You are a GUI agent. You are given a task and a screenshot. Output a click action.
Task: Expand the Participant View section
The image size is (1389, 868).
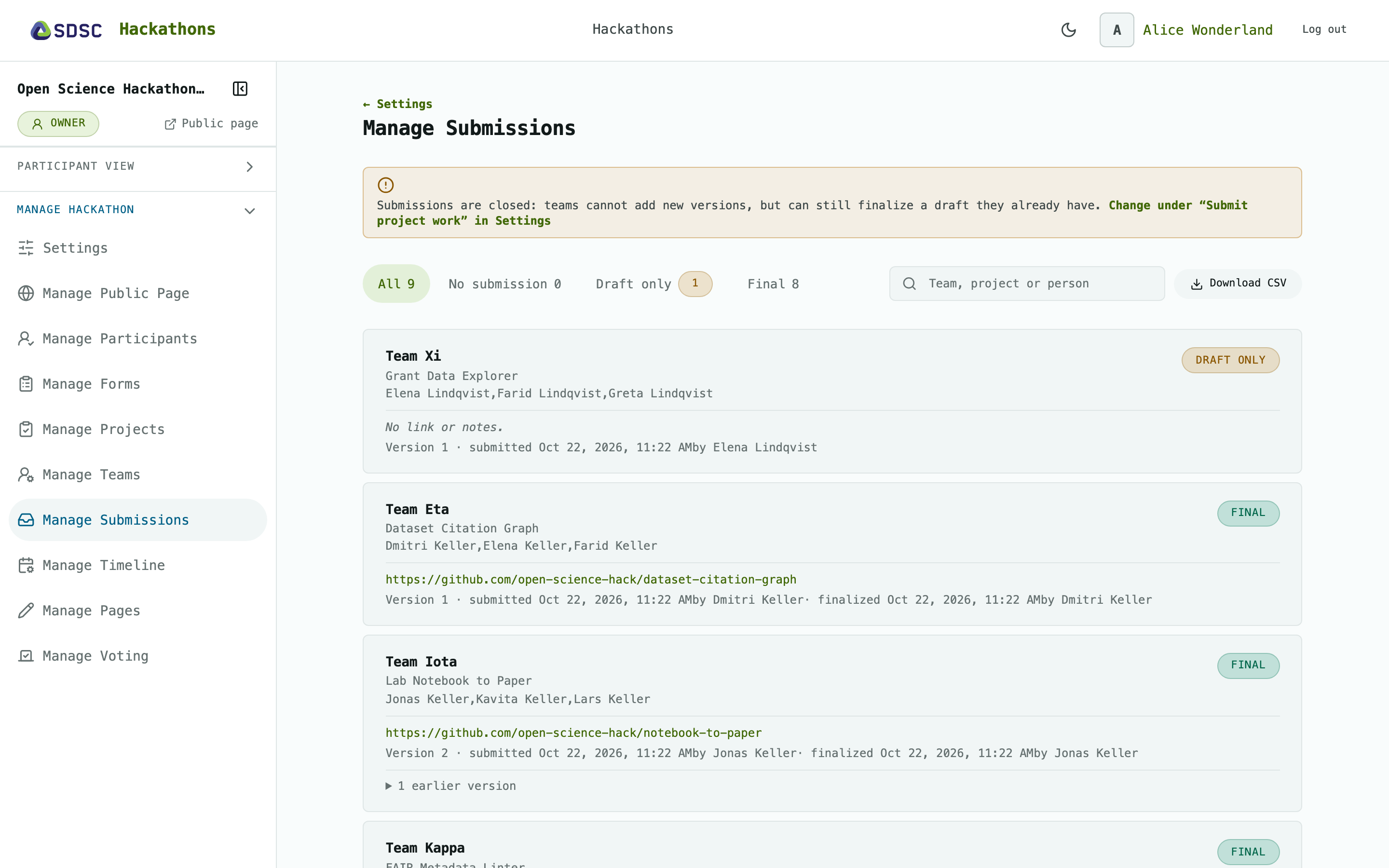138,166
